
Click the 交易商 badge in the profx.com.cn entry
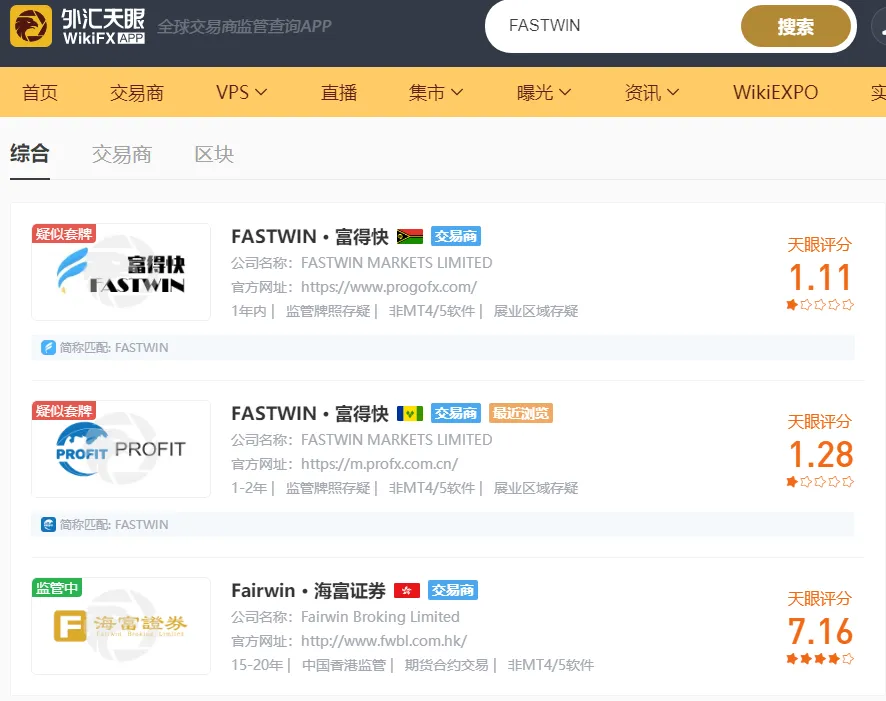pos(456,413)
